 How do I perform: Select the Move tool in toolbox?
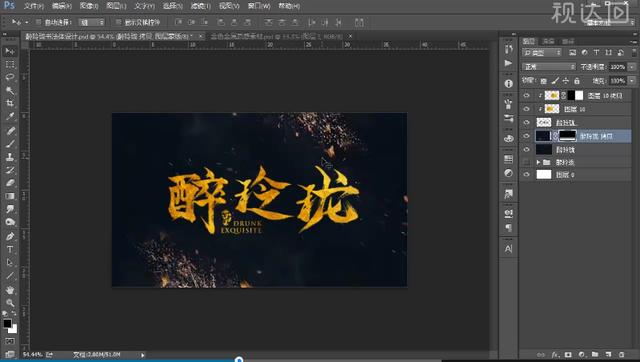tap(10, 51)
